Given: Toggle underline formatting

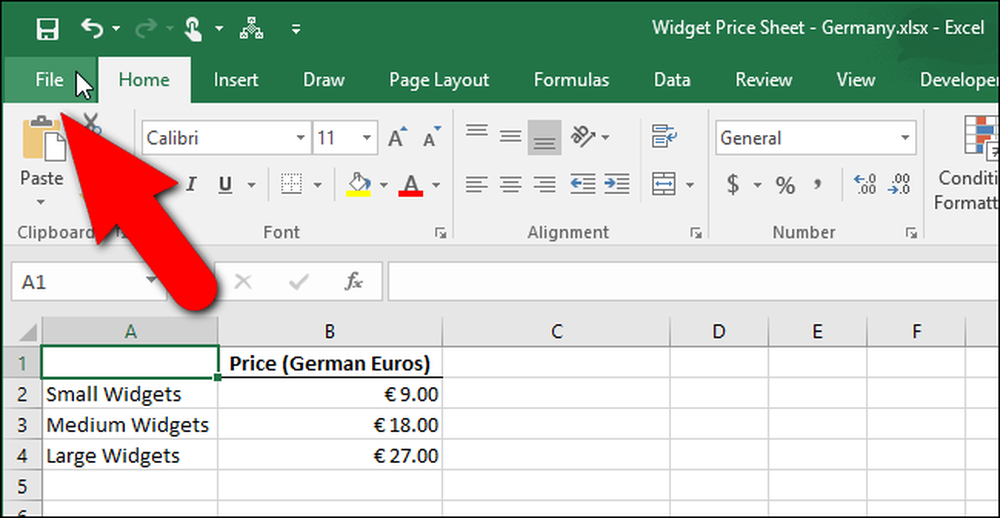Looking at the screenshot, I should (x=224, y=185).
